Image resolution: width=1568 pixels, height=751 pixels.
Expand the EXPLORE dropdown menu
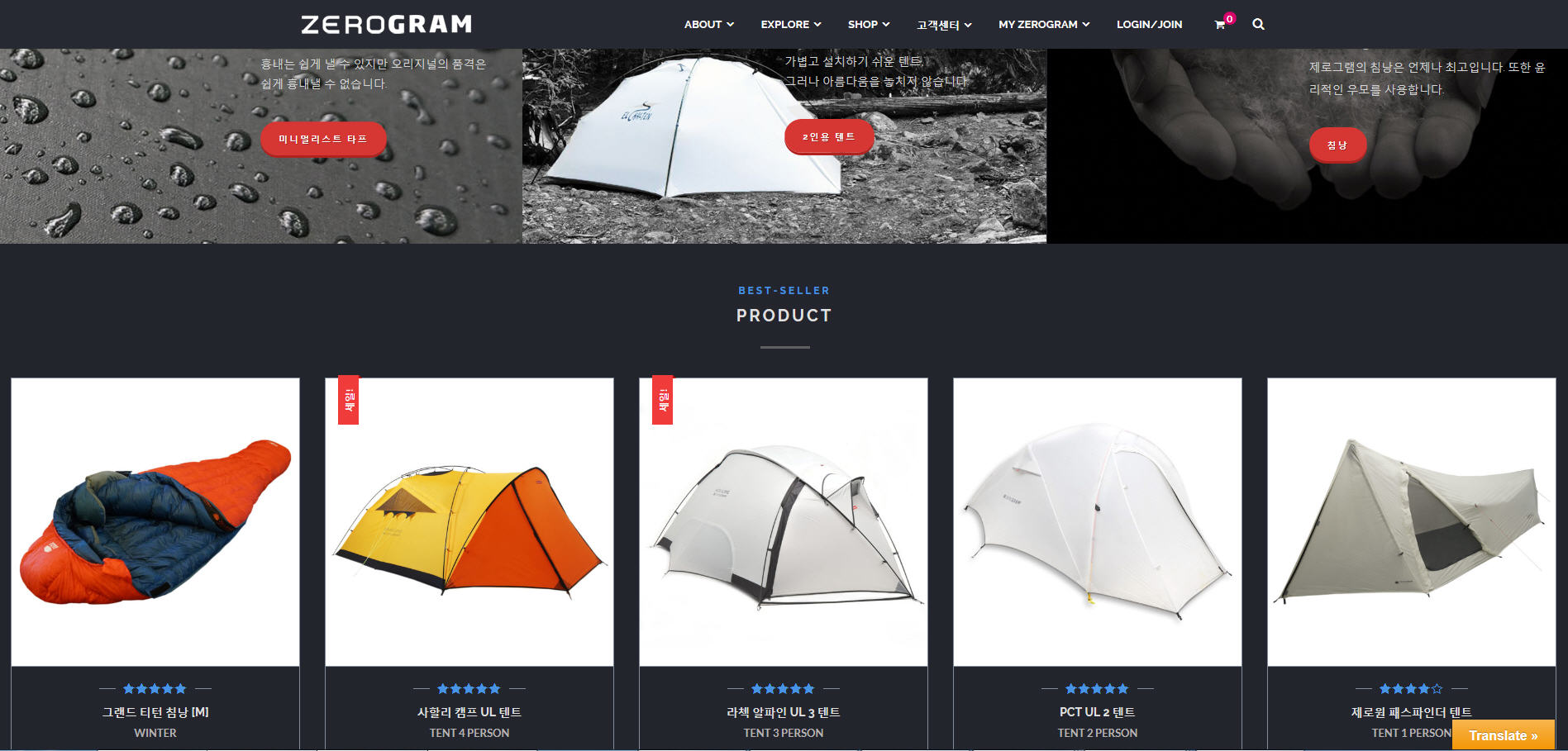[791, 25]
